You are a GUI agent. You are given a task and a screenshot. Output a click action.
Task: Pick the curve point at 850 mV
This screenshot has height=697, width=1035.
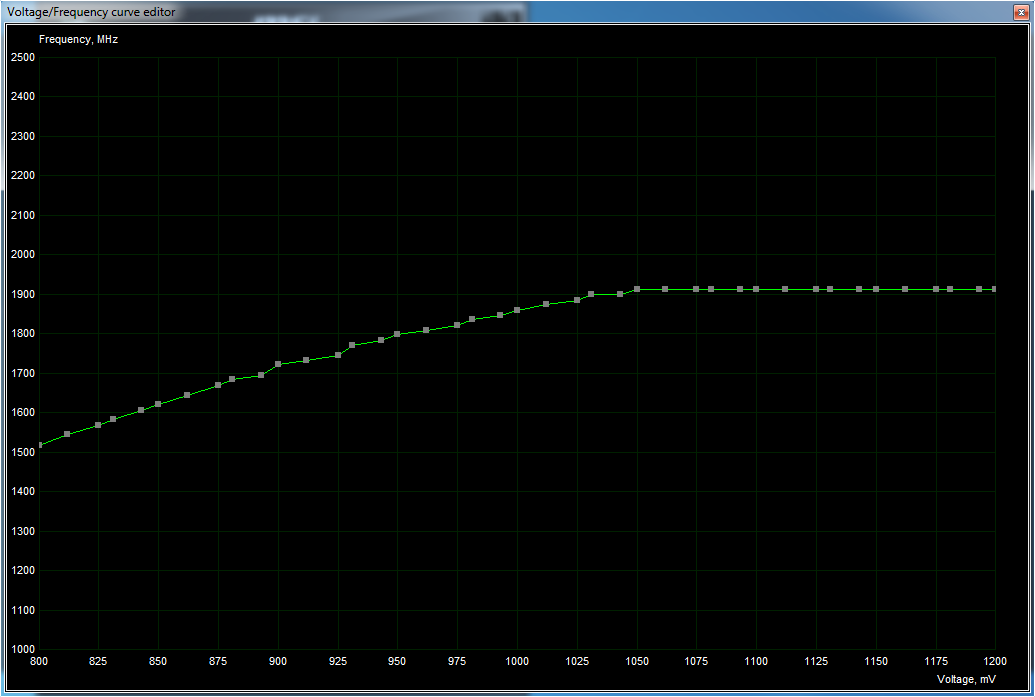click(158, 404)
